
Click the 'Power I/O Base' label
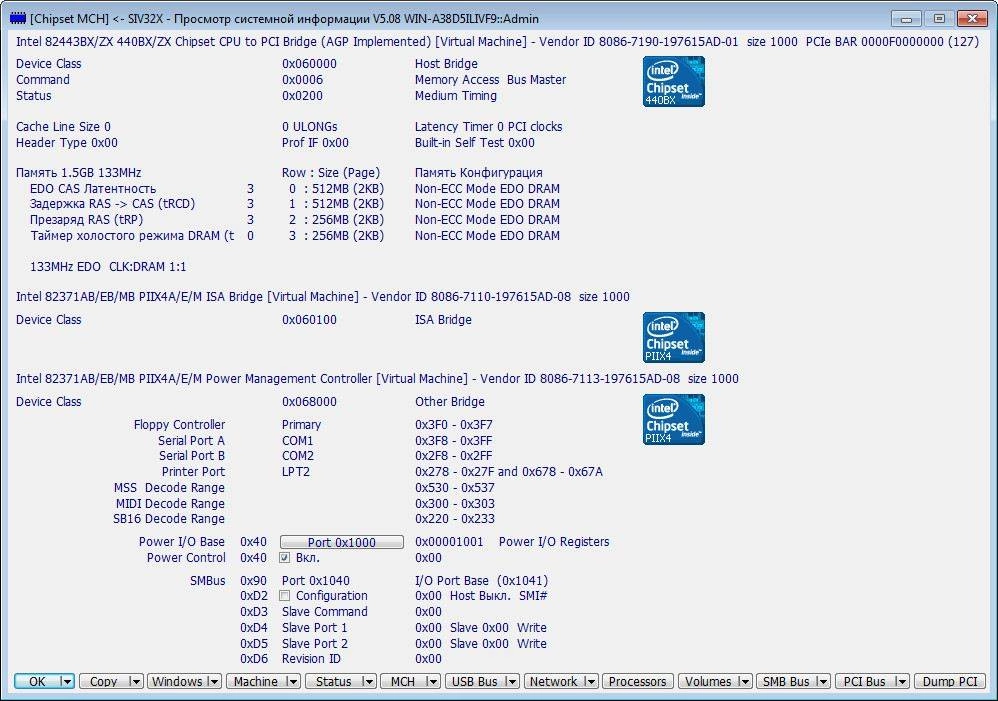coord(182,542)
